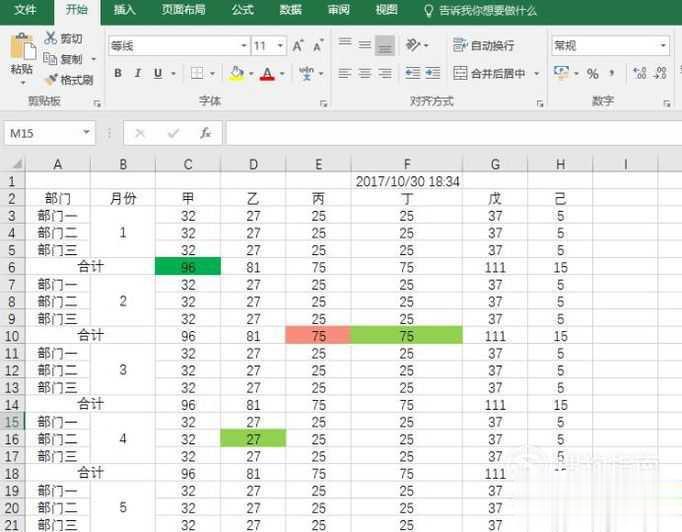Align text right
Viewport: 682px width, 532px height.
(385, 73)
